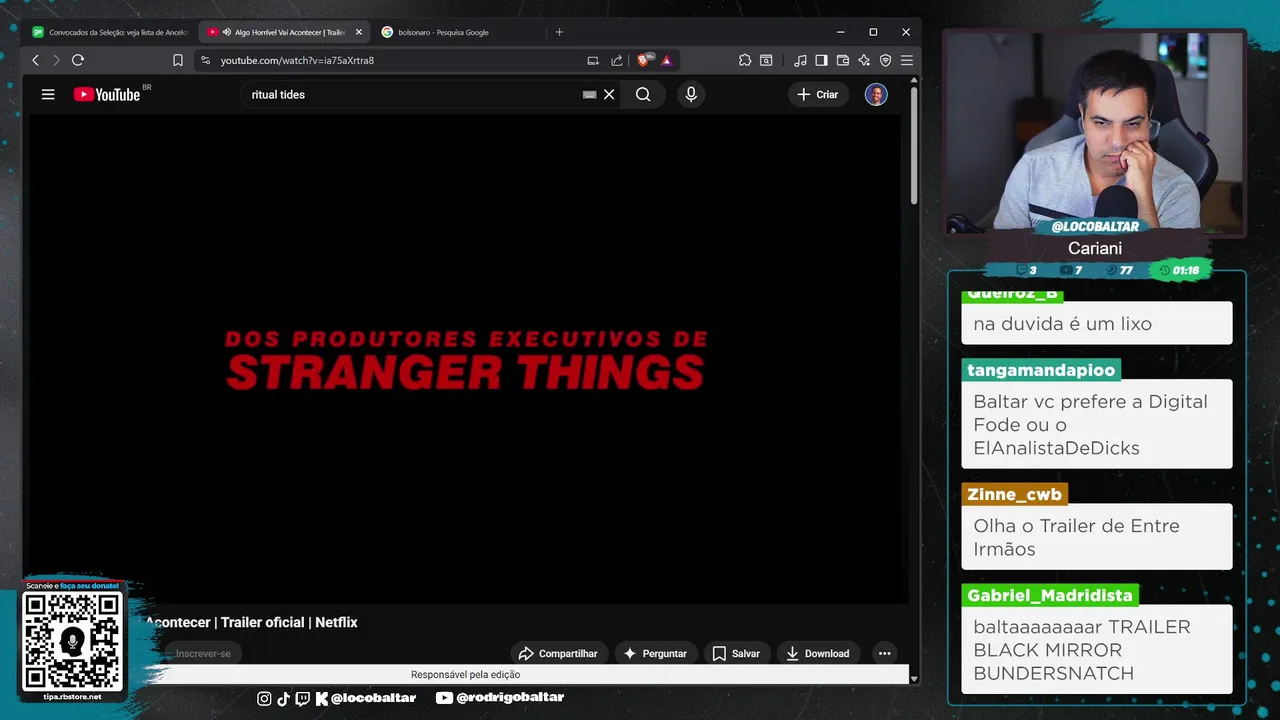Viewport: 1280px width, 720px height.
Task: Click the 01:16 timer in stats bar
Action: (x=1180, y=270)
